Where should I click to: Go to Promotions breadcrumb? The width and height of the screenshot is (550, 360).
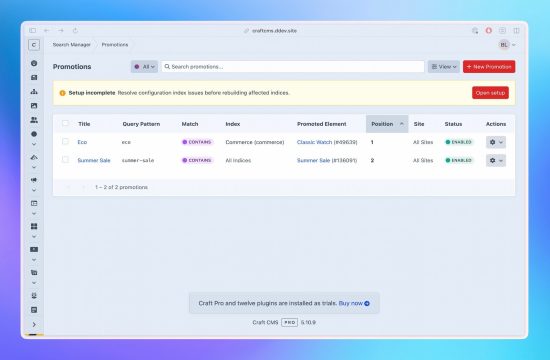click(115, 45)
